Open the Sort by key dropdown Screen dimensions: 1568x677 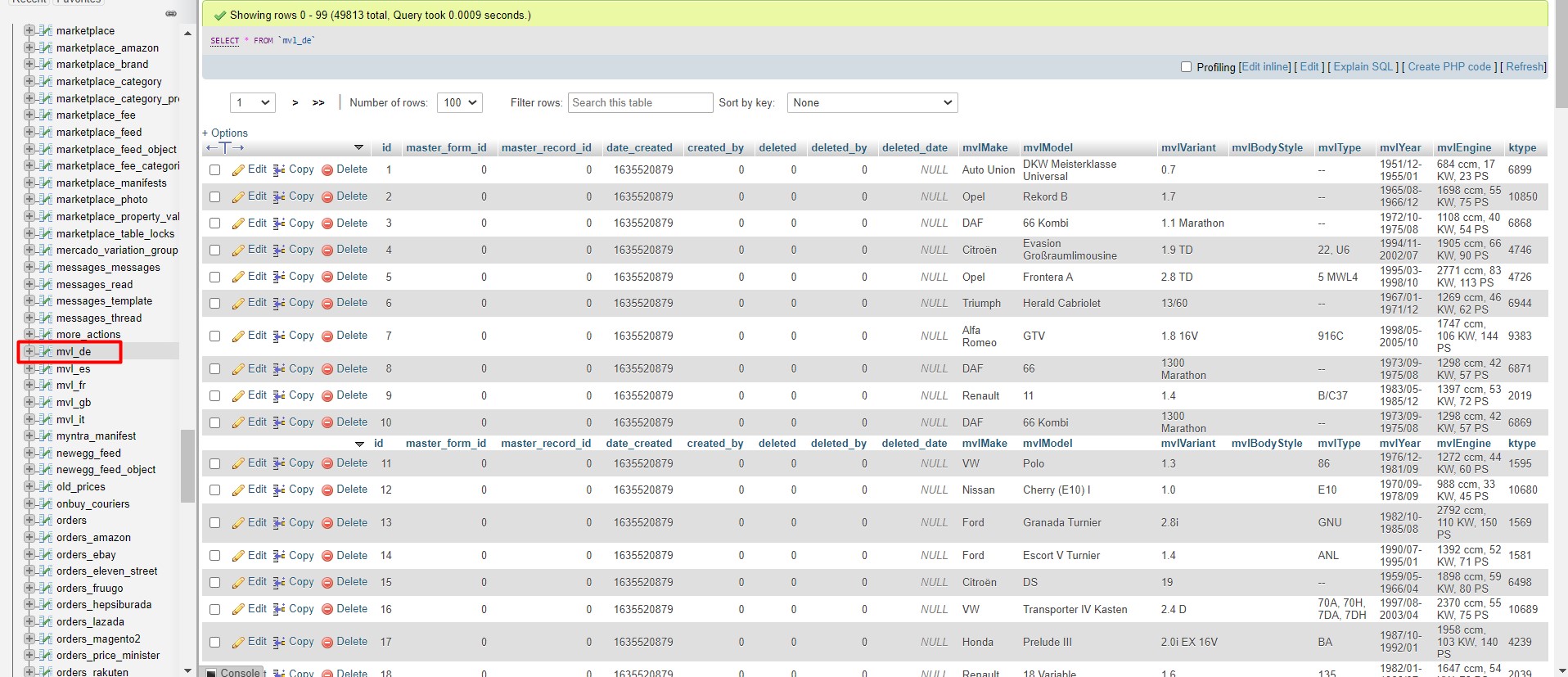tap(872, 102)
